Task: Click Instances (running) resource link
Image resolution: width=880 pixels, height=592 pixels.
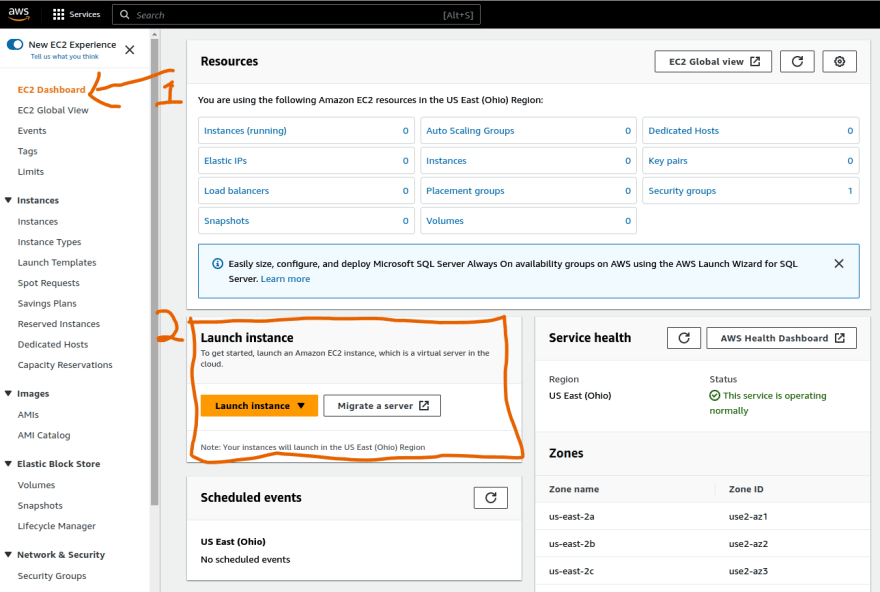Action: (245, 131)
